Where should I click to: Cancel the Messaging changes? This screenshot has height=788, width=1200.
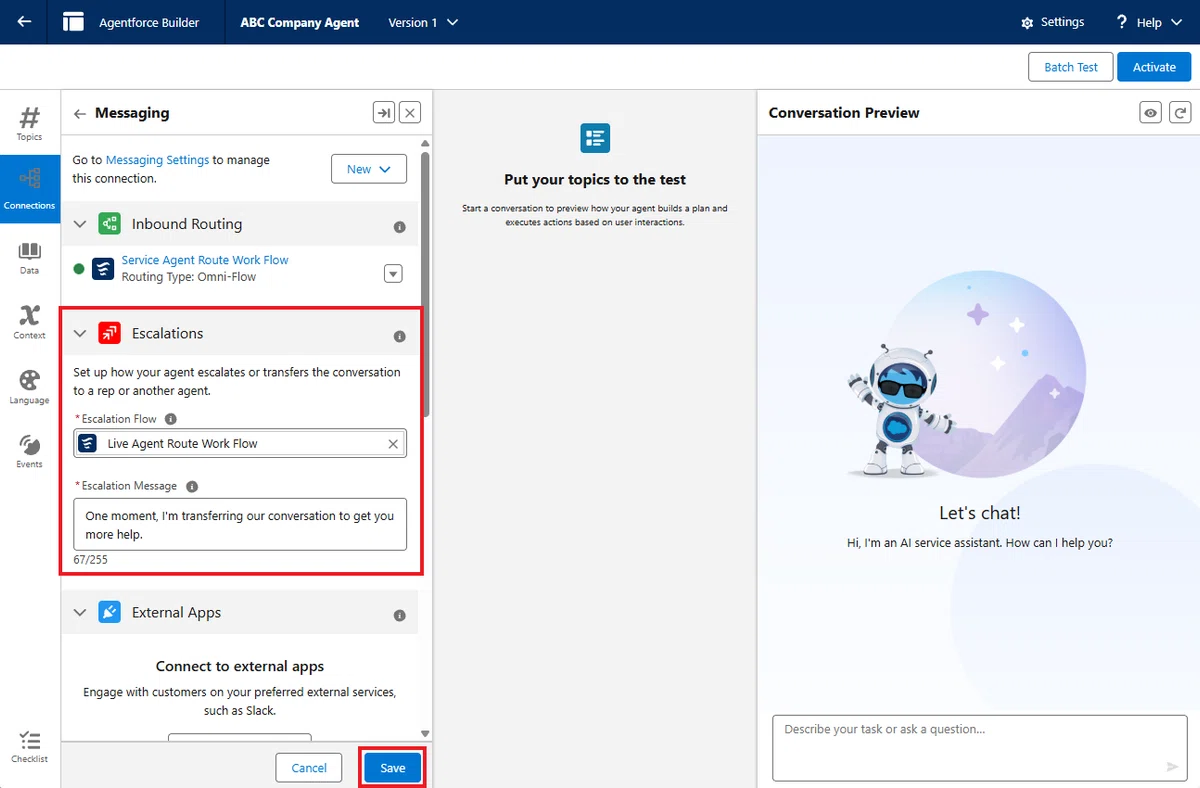pos(309,768)
